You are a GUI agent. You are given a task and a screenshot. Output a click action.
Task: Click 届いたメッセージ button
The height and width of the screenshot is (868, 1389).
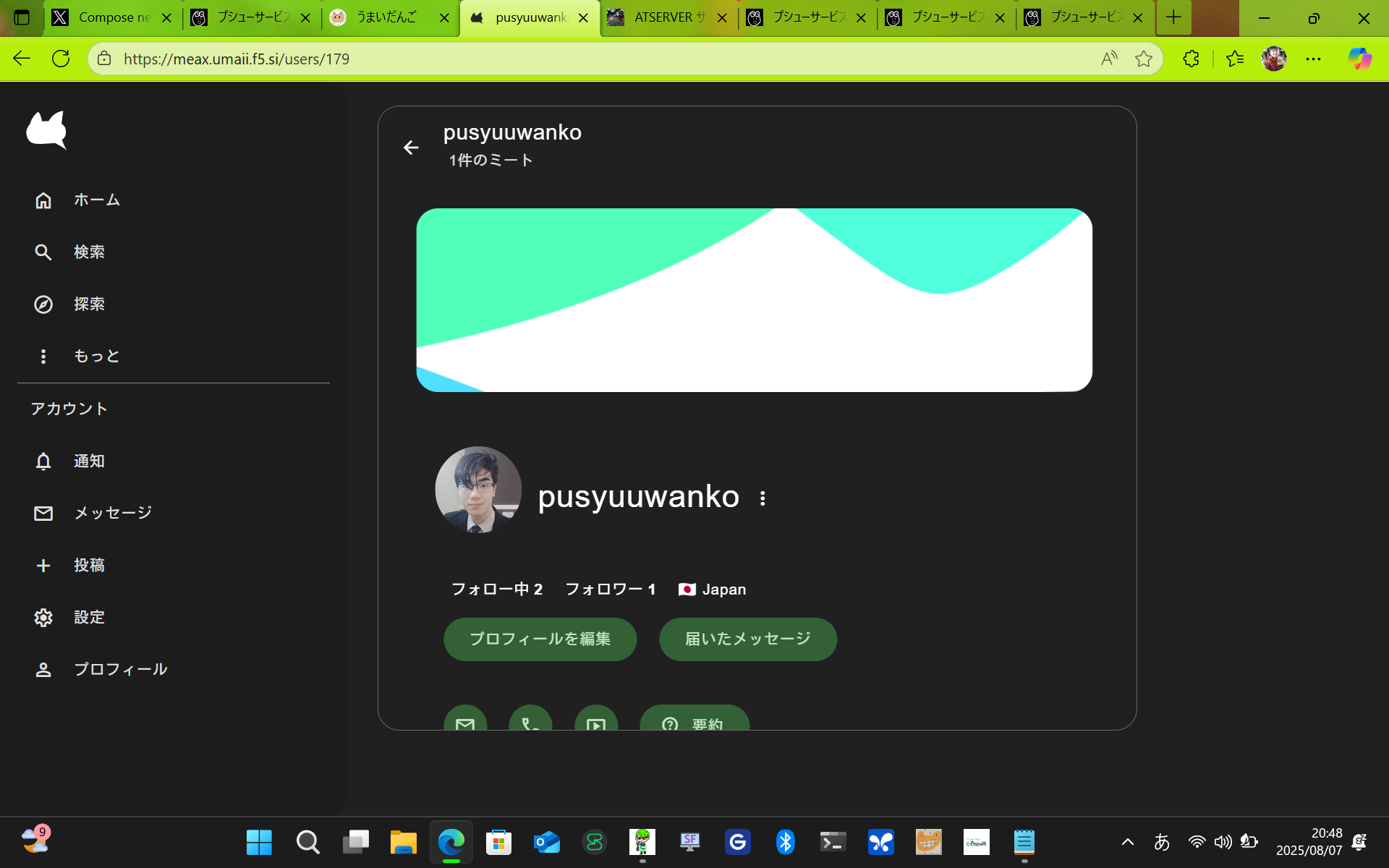(748, 639)
